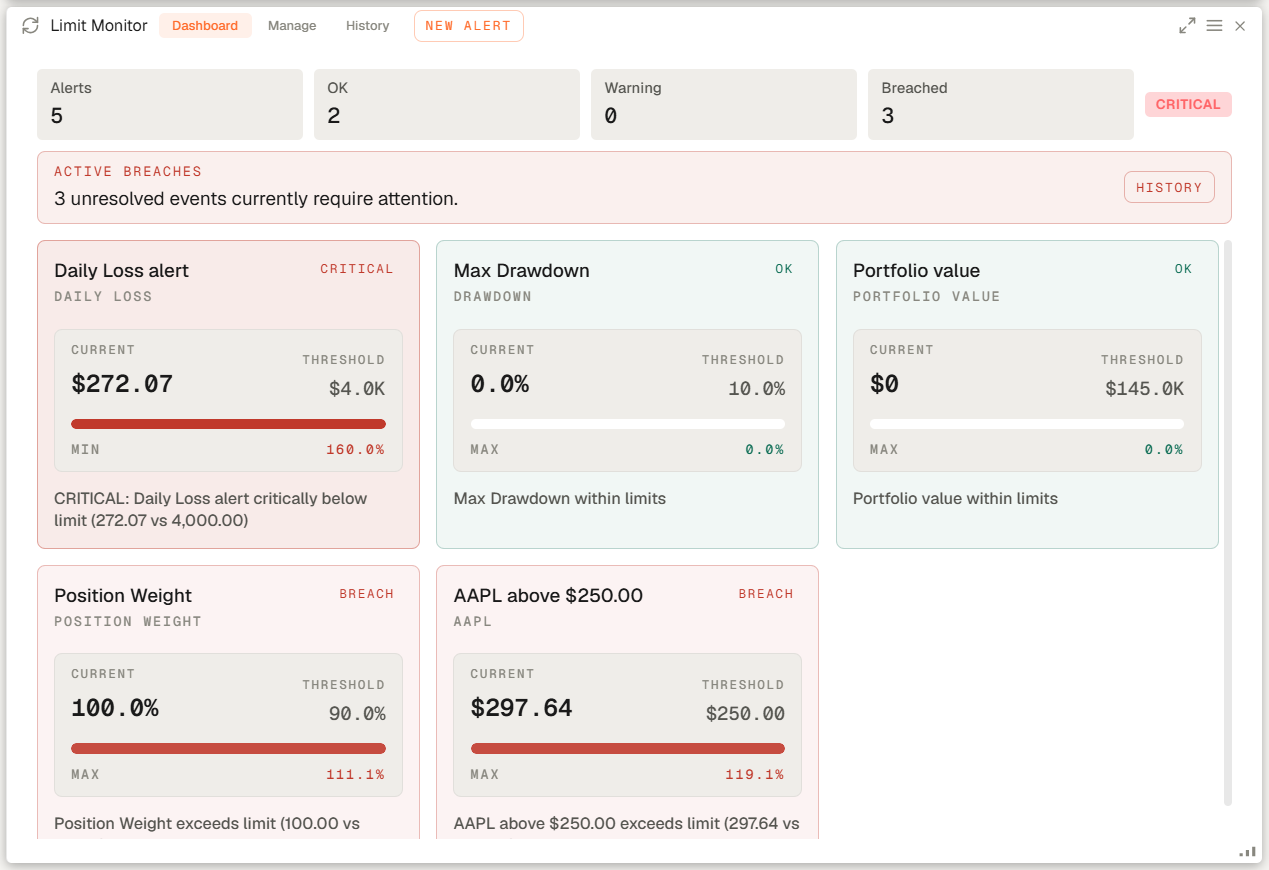Click the message 'Max Drawdown within limits'
Screen dimensions: 1269x870
coord(560,498)
